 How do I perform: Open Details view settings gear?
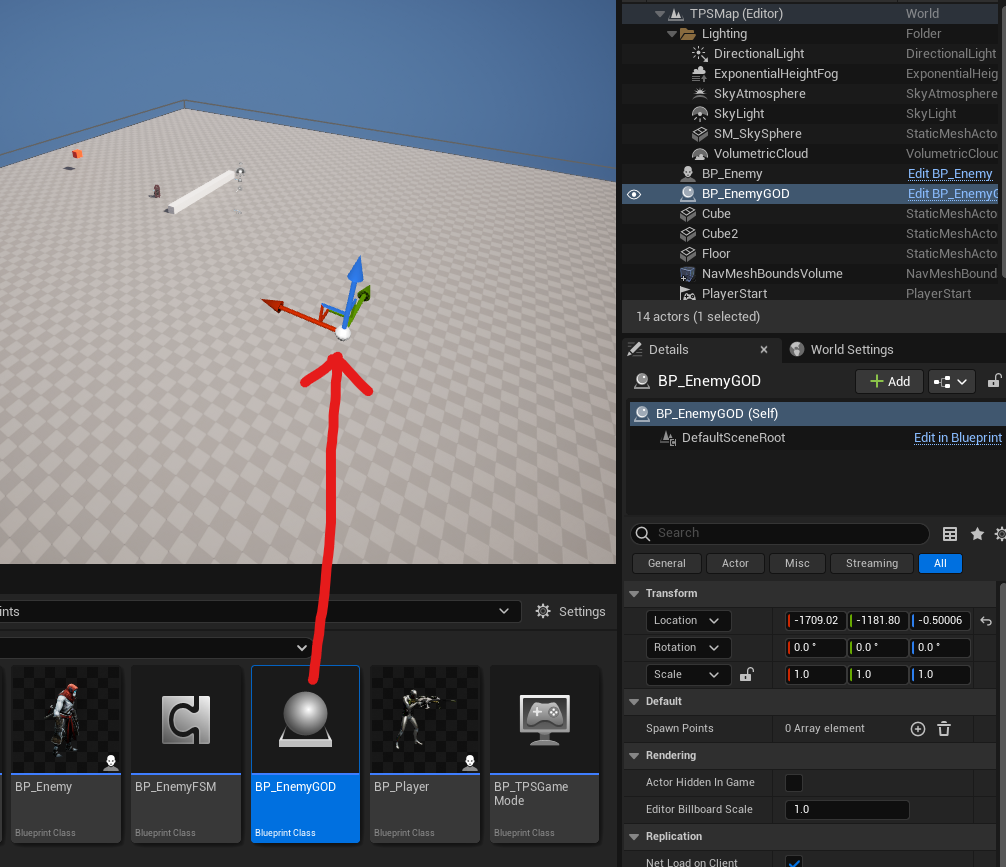pyautogui.click(x=1000, y=533)
